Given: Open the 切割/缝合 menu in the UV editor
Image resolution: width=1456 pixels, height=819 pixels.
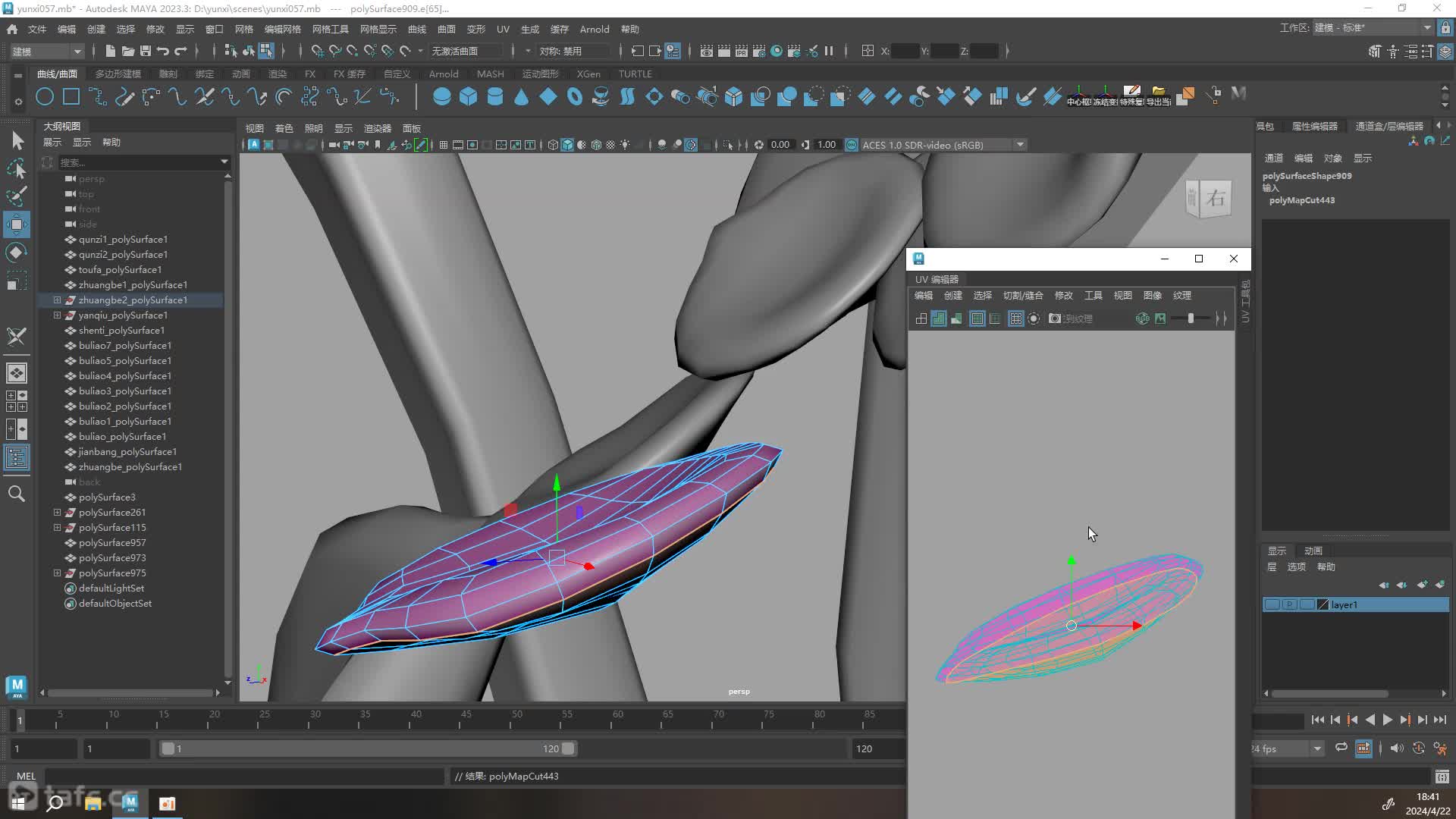Looking at the screenshot, I should (x=1023, y=296).
